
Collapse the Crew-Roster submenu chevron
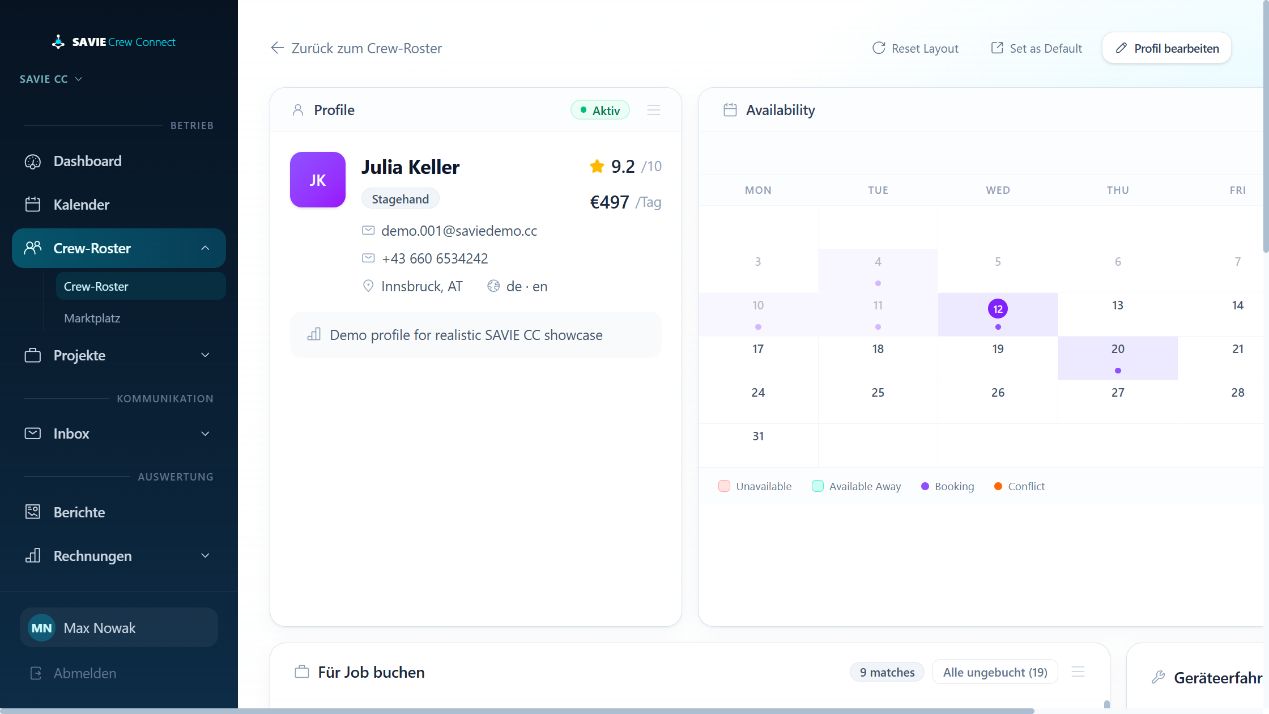coord(205,248)
